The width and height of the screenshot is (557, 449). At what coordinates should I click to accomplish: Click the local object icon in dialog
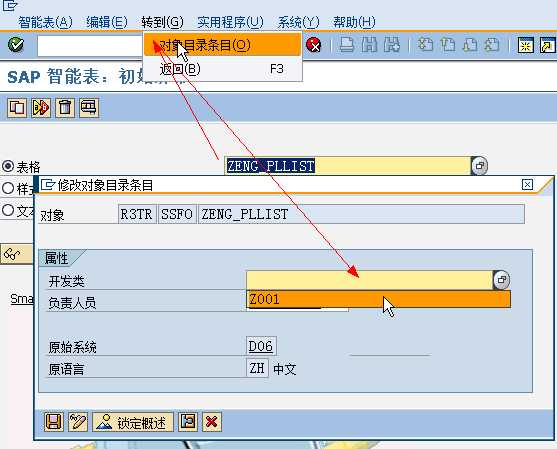(x=188, y=422)
